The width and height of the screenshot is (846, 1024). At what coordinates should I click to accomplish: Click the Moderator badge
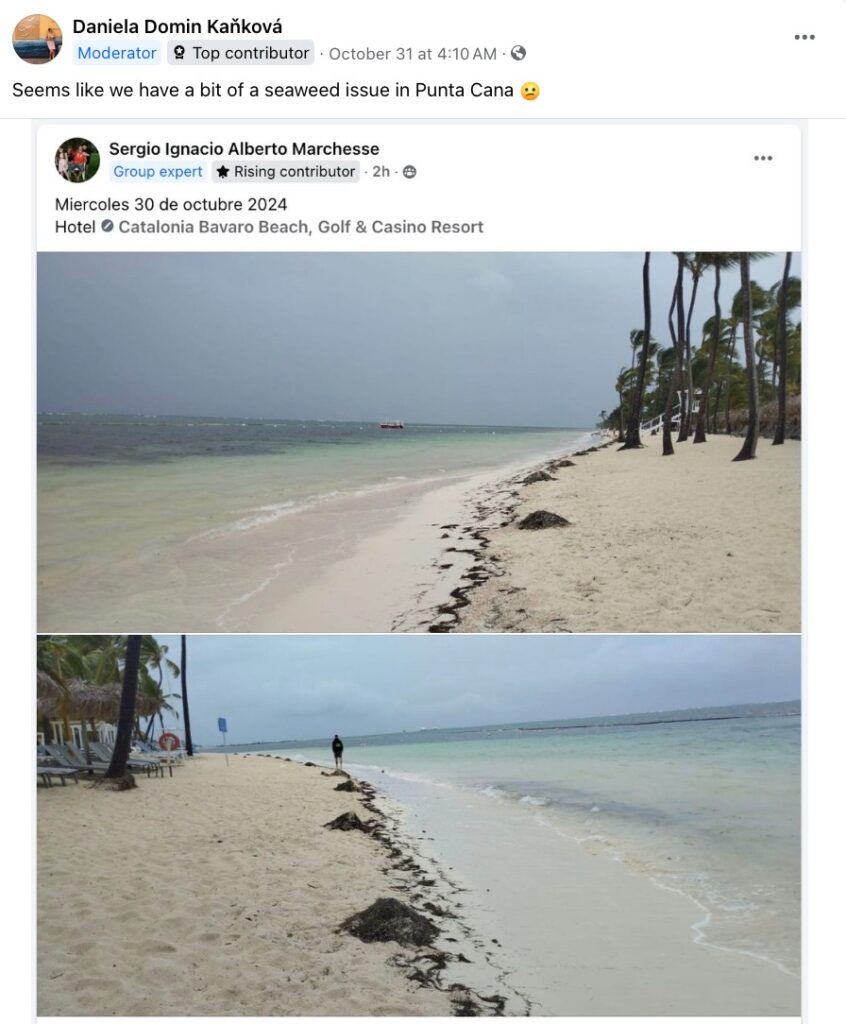click(x=117, y=53)
